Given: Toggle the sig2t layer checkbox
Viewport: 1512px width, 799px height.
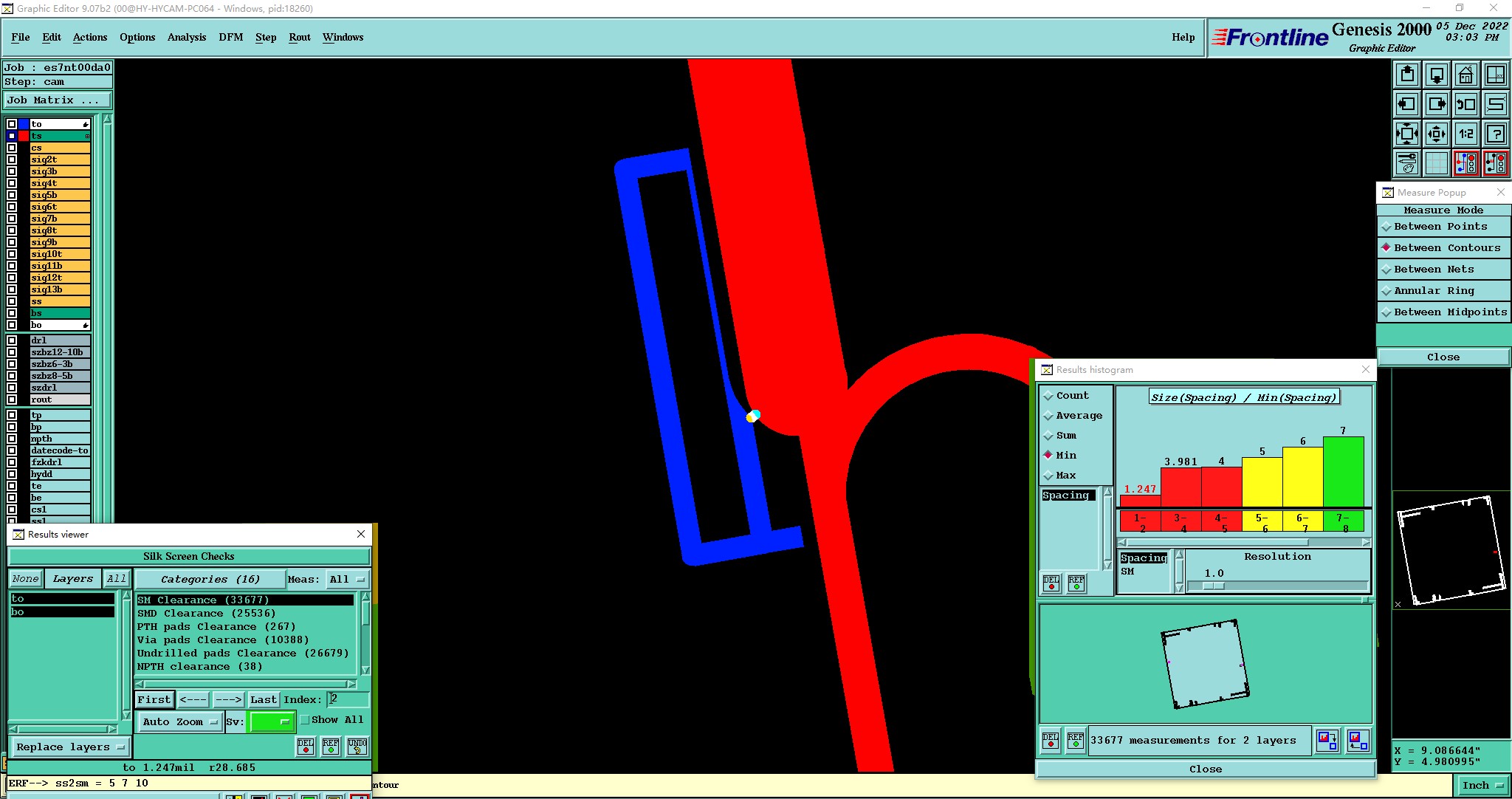Looking at the screenshot, I should (12, 160).
